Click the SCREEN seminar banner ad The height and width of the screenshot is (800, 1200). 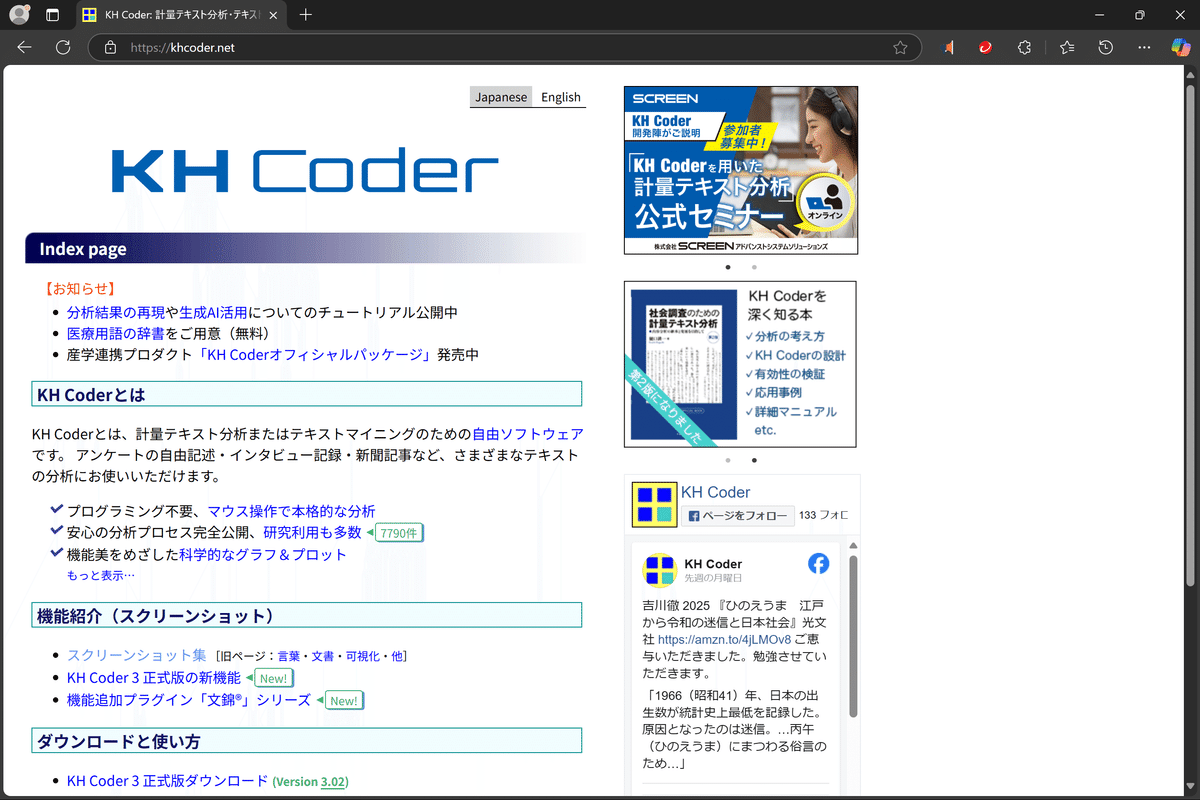(x=741, y=170)
